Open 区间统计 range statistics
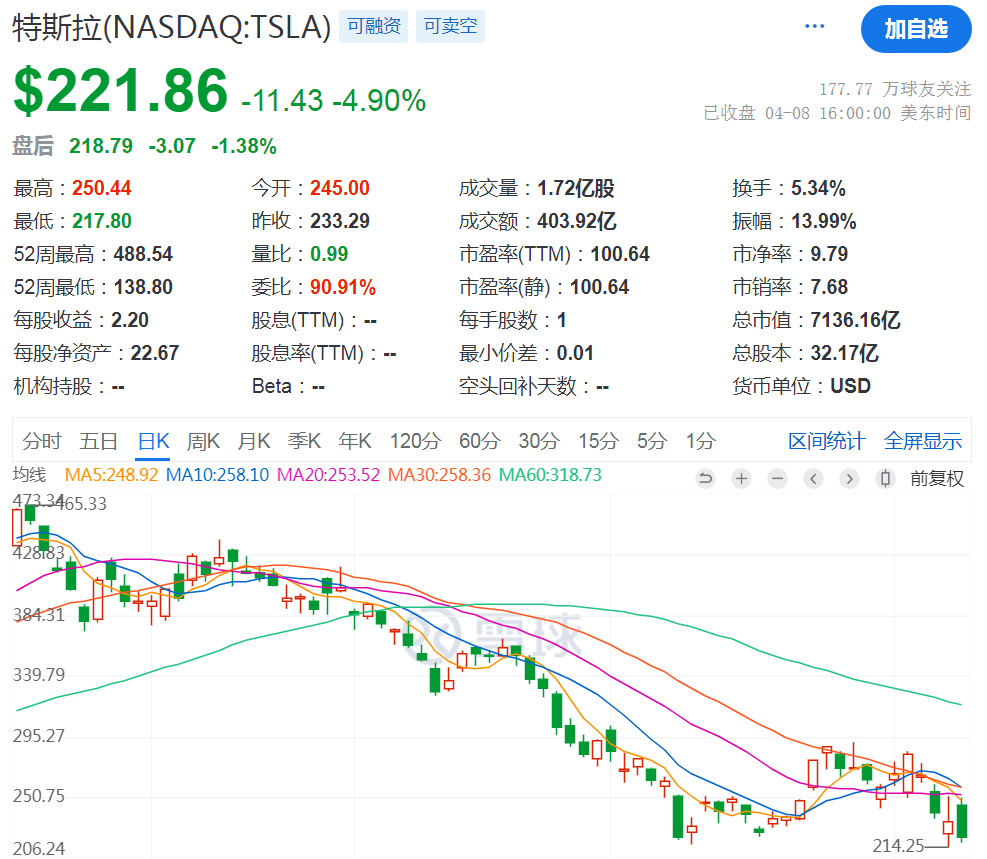This screenshot has height=859, width=987. [826, 441]
